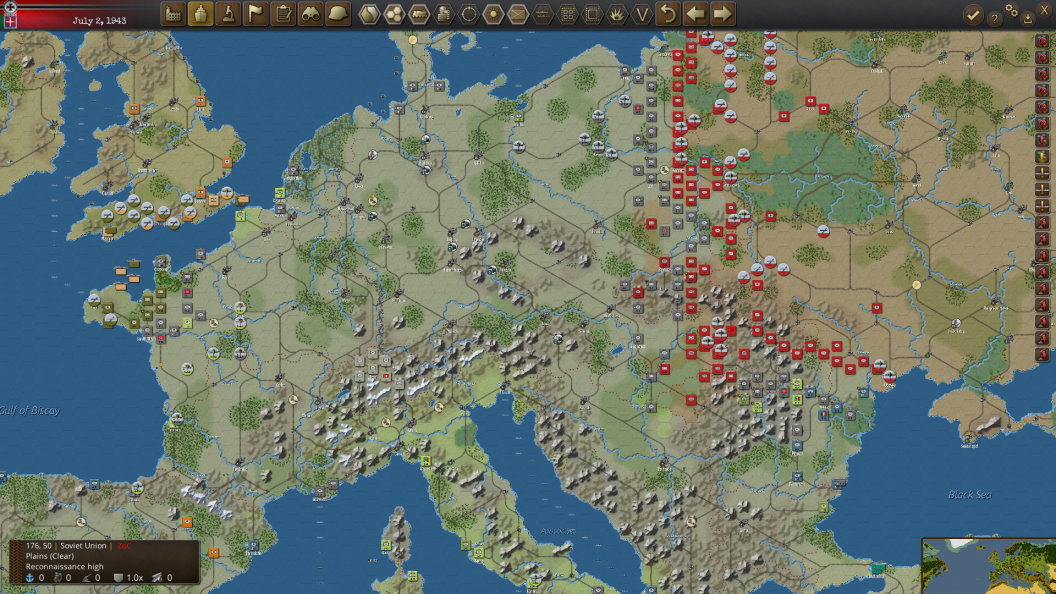
Task: Click the red-white cross flag icon
Action: point(10,22)
